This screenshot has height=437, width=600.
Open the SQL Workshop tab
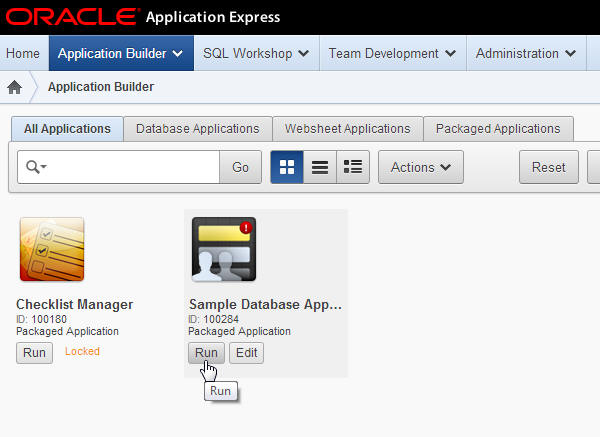tap(256, 53)
